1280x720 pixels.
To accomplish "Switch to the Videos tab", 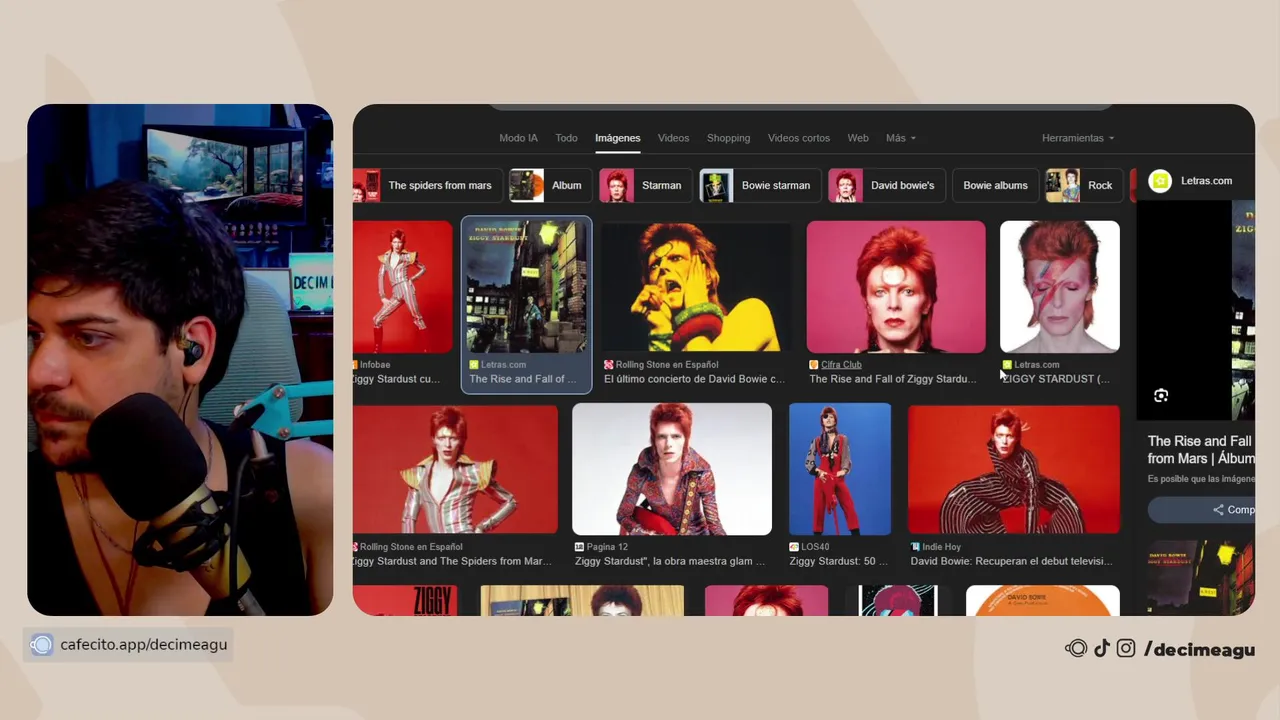I will click(673, 138).
